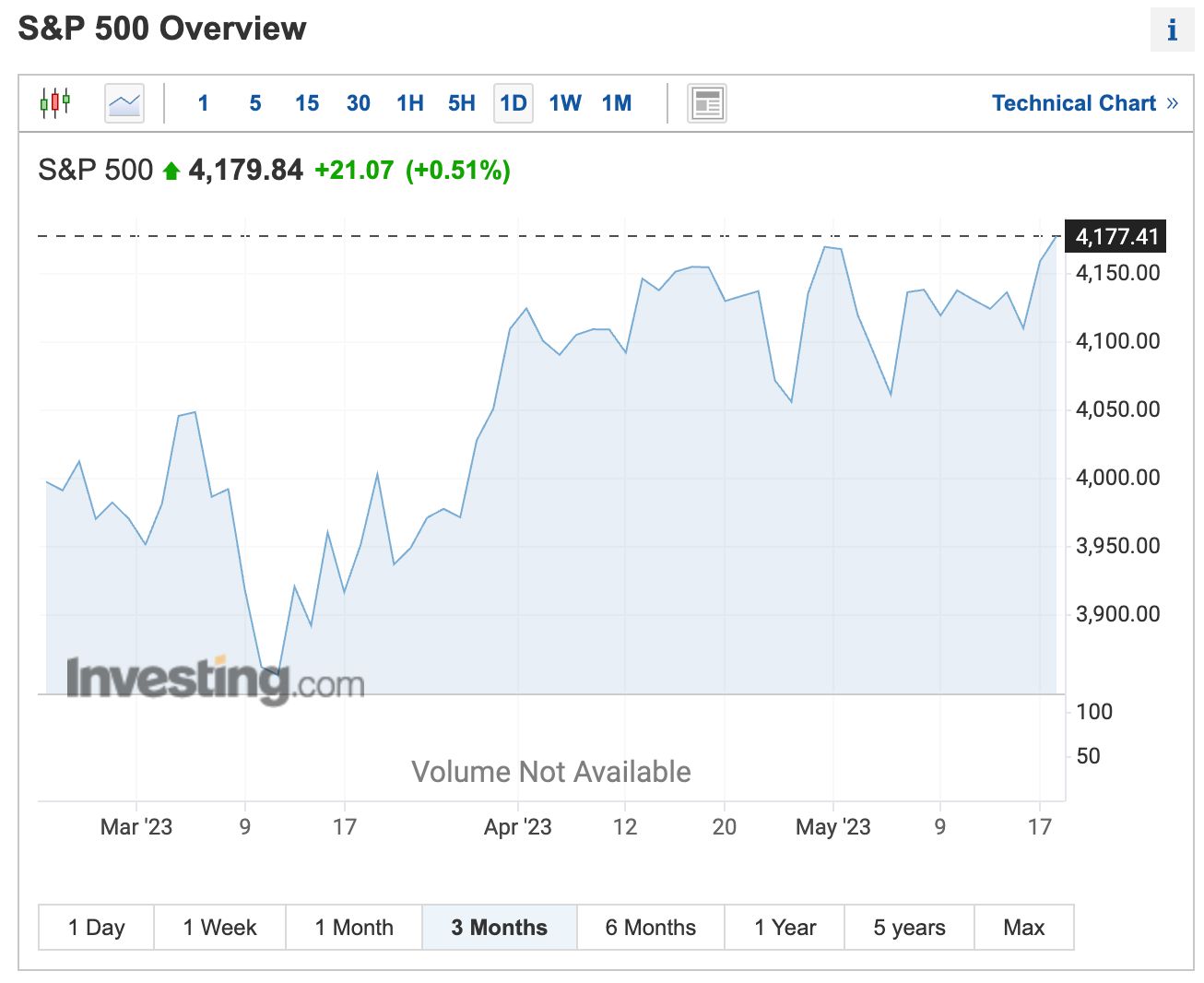The image size is (1204, 983).
Task: Select the 5H interval
Action: pyautogui.click(x=462, y=103)
